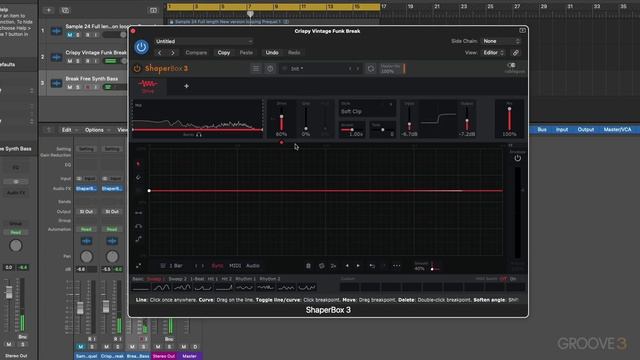Image resolution: width=640 pixels, height=360 pixels.
Task: Select the Drive shaper tab
Action: point(148,86)
